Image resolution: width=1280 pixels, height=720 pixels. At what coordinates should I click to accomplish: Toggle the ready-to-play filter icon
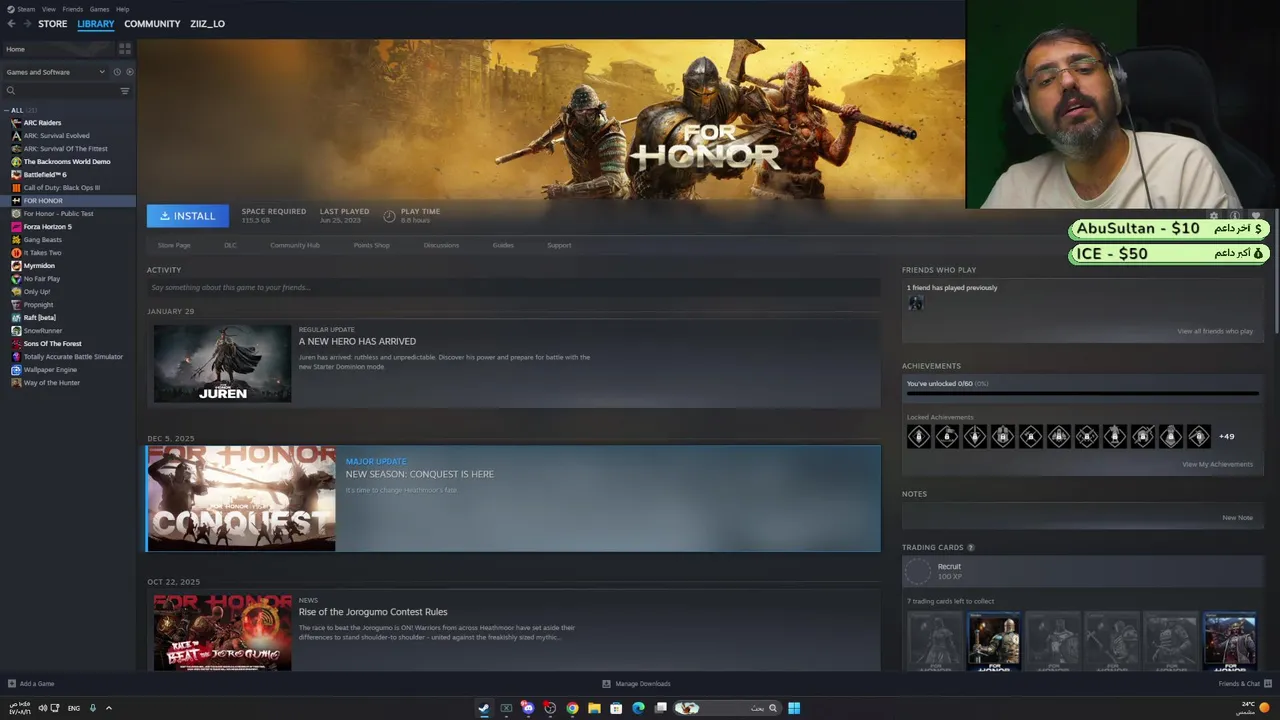click(x=129, y=72)
